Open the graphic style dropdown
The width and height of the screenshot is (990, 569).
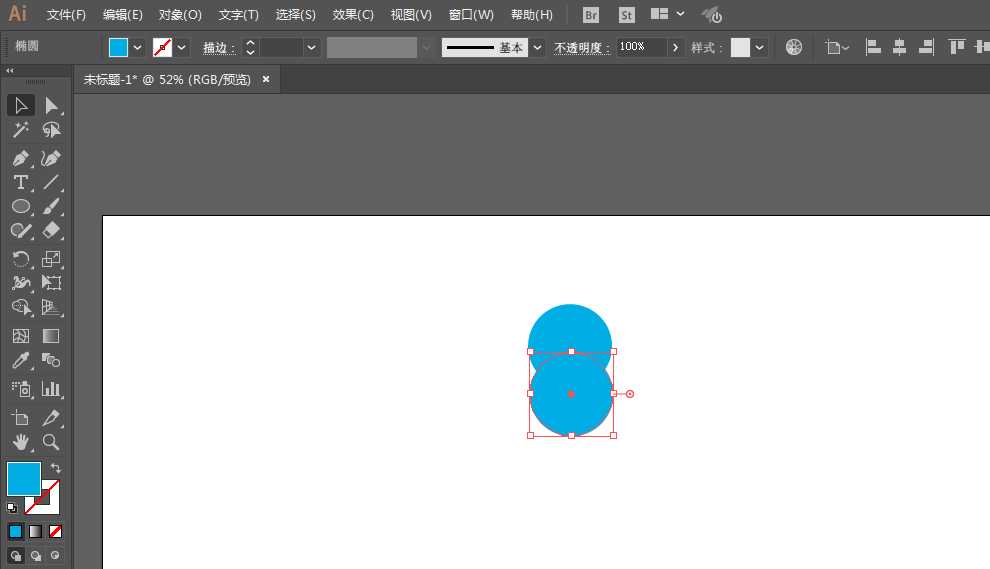(759, 47)
